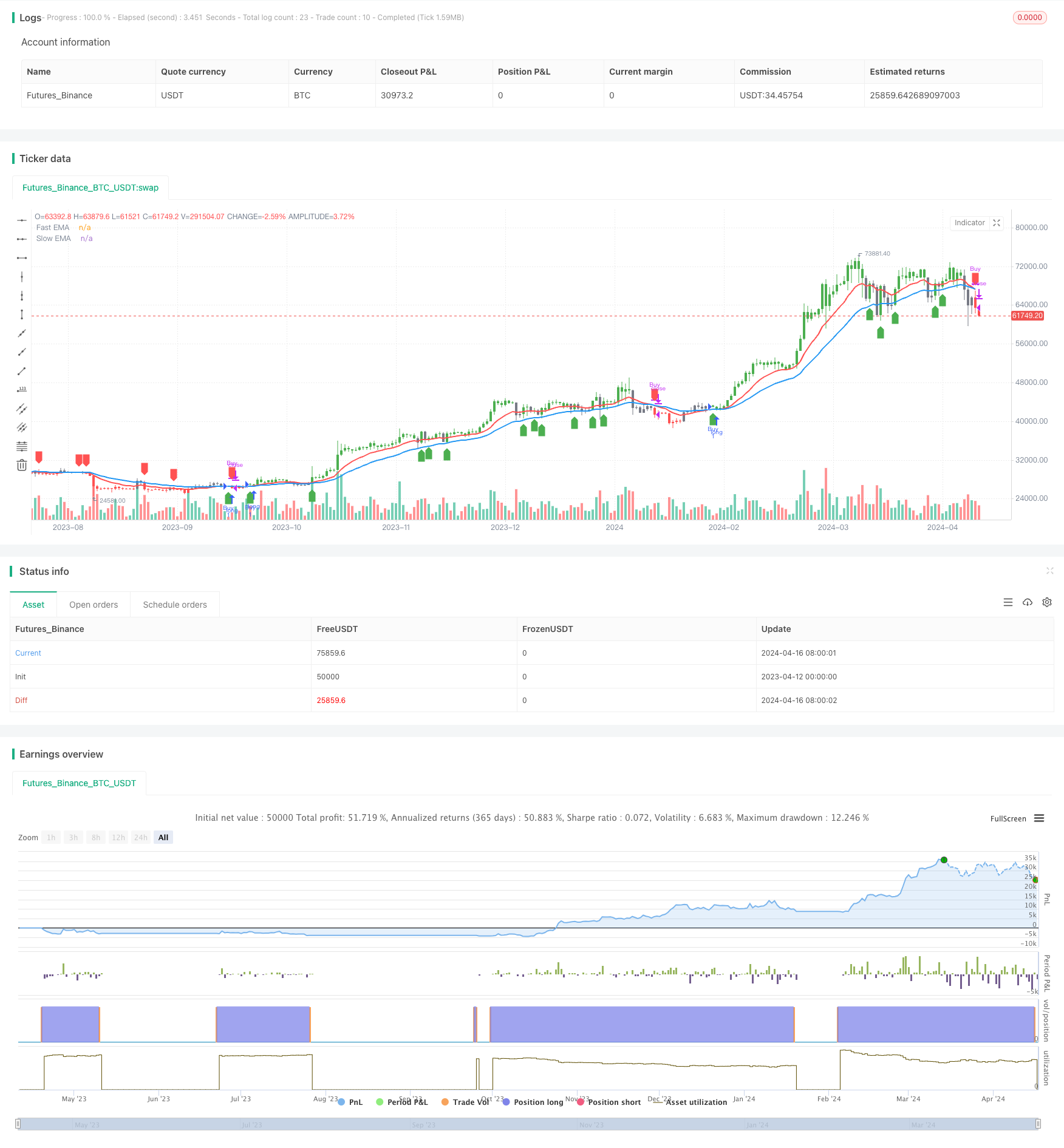Screen dimensions: 1064x1148
Task: Set earnings chart zoom to 24h
Action: point(141,837)
